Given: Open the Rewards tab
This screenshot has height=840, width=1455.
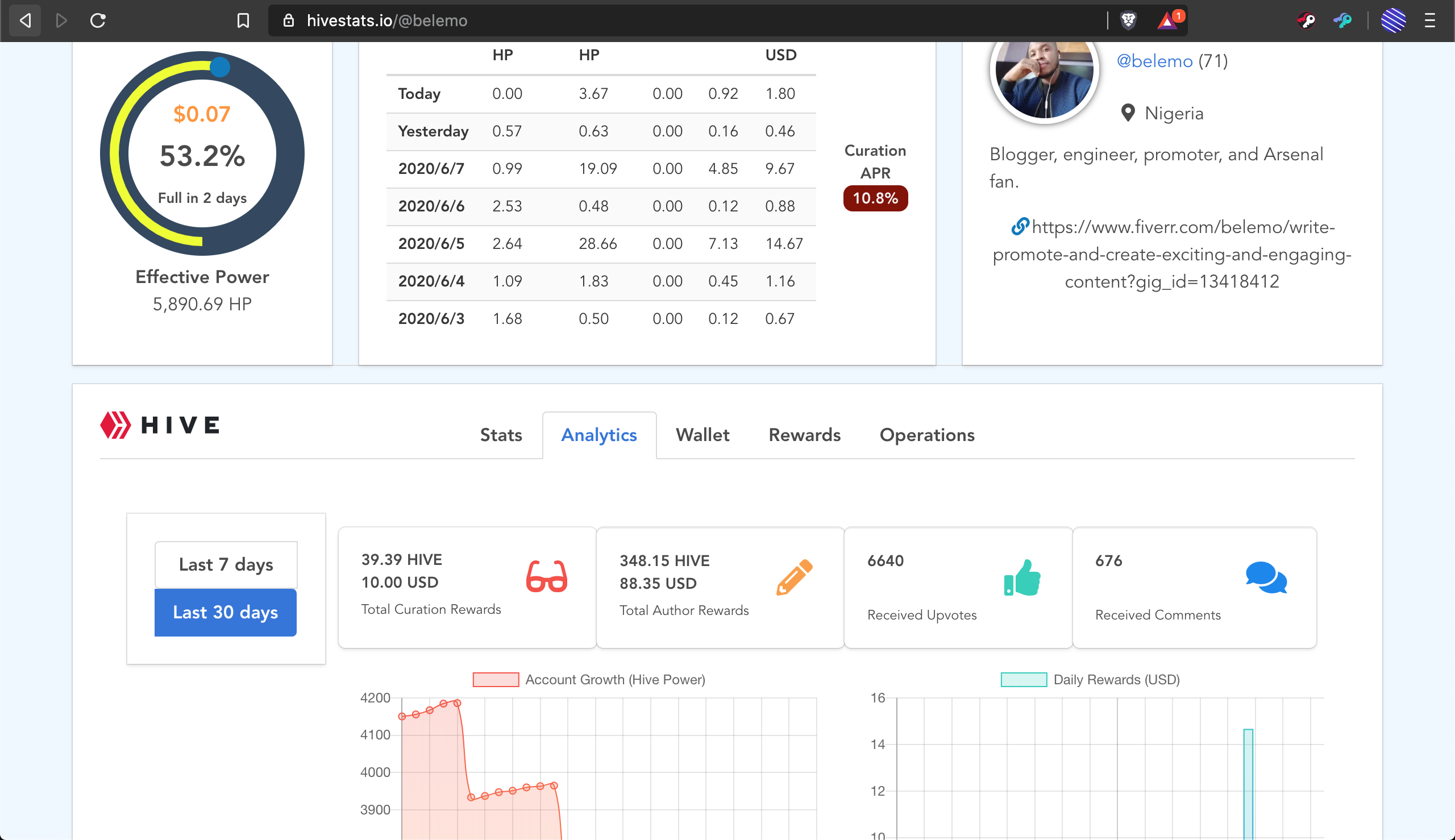Looking at the screenshot, I should click(804, 435).
